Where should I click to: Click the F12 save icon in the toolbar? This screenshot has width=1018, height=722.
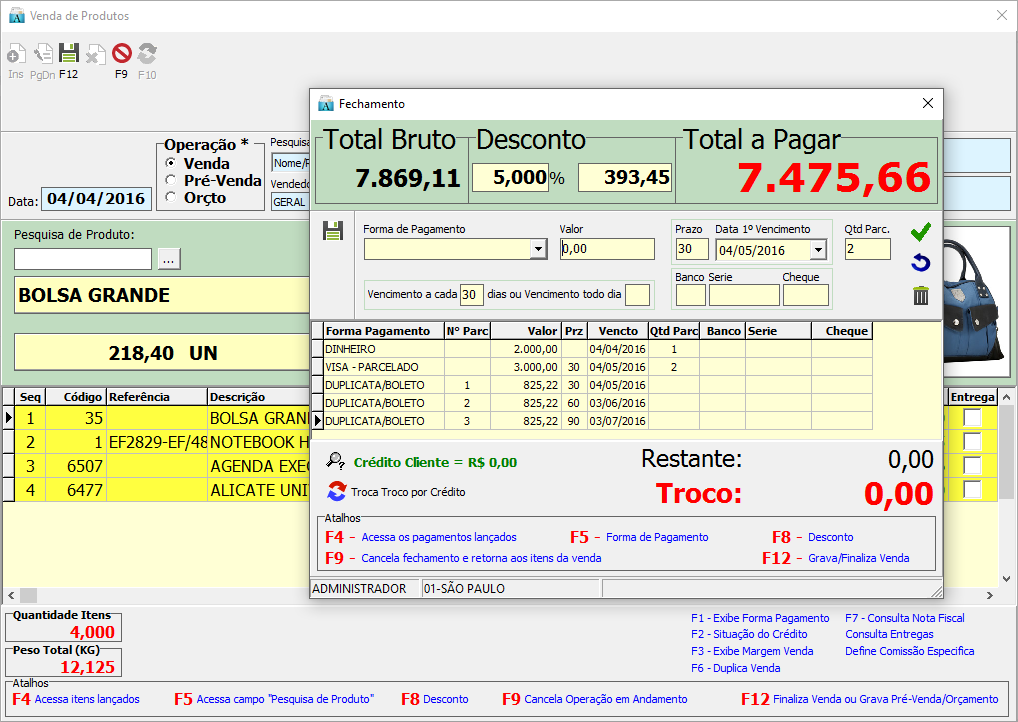tap(68, 54)
